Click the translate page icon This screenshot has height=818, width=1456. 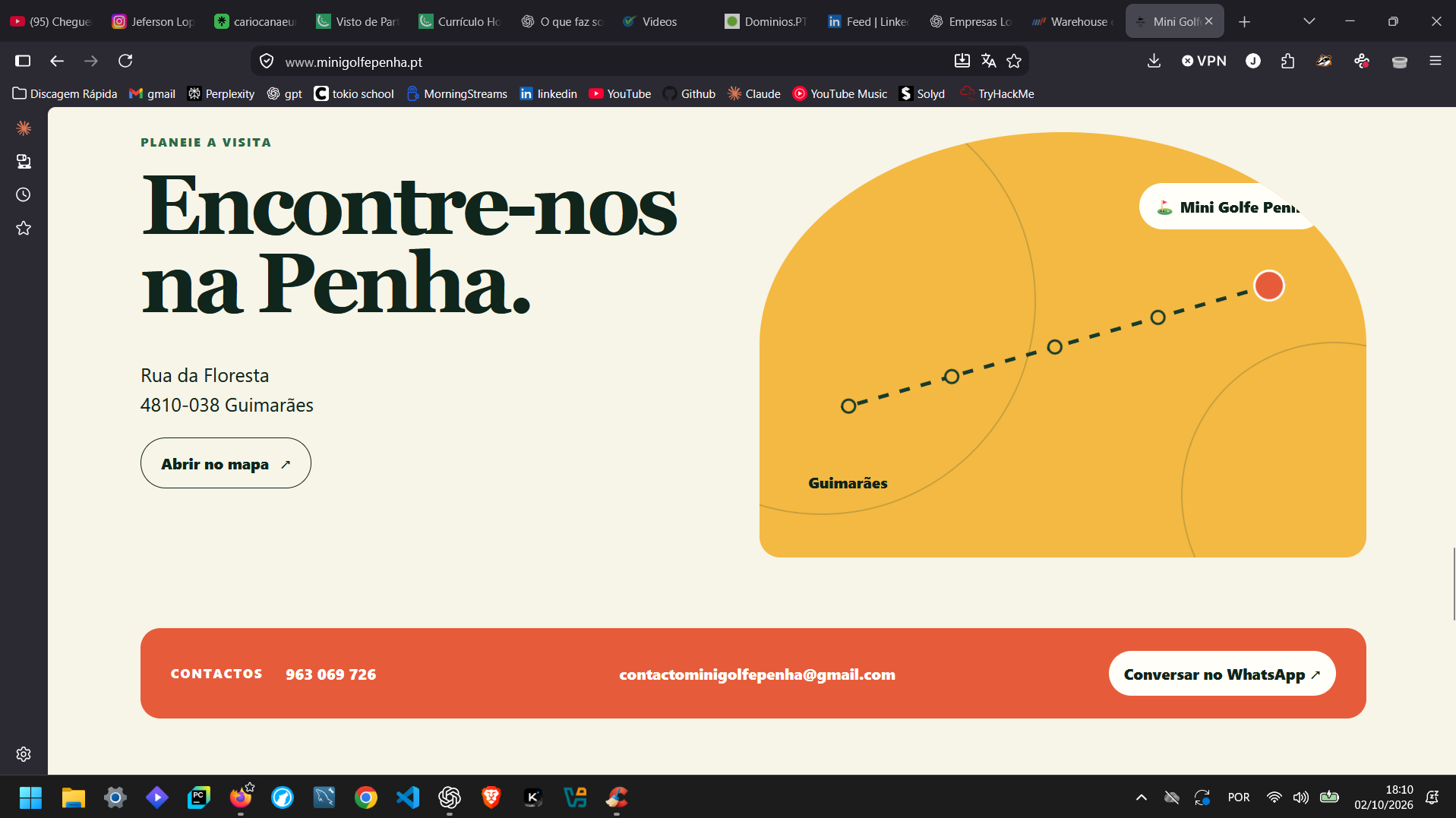tap(988, 61)
